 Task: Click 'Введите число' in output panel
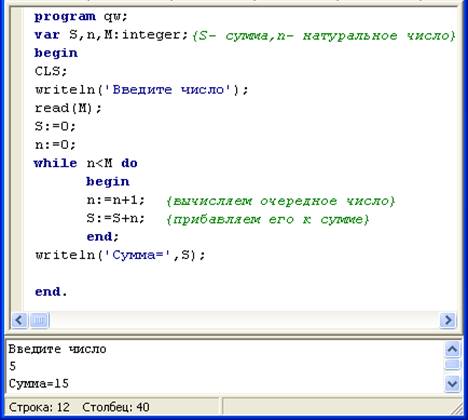click(57, 349)
